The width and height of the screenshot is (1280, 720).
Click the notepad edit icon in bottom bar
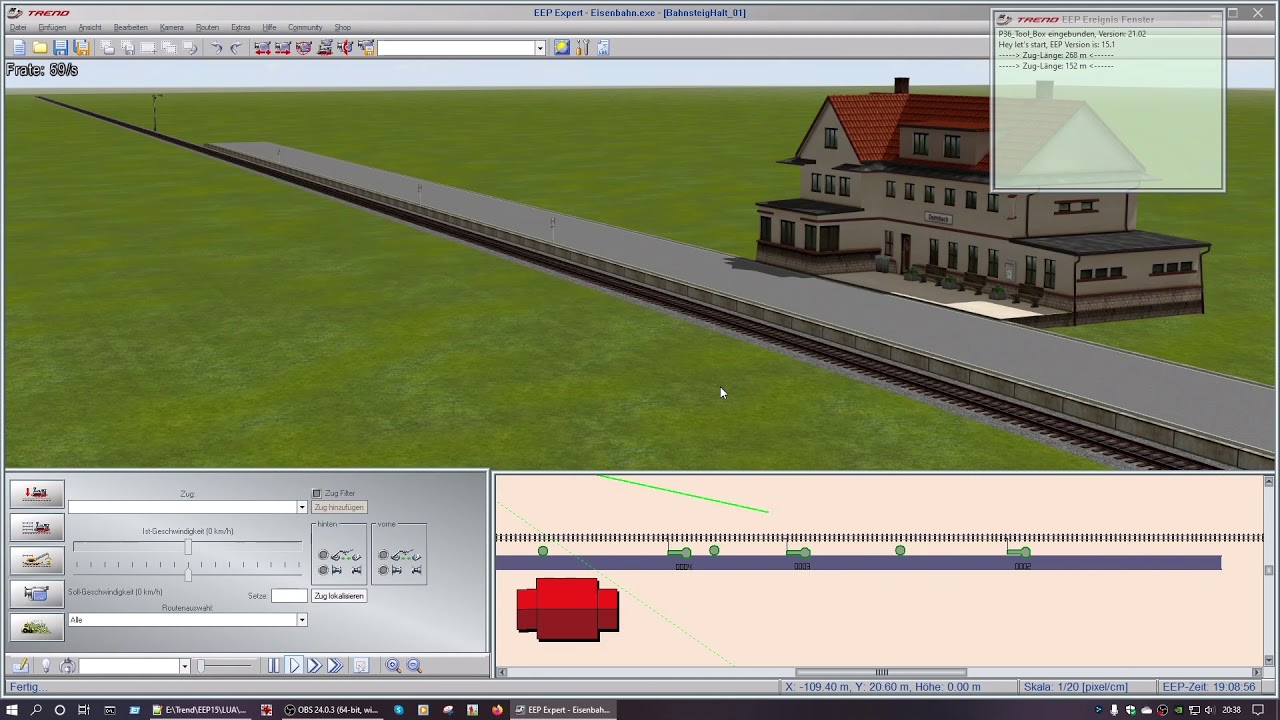pyautogui.click(x=20, y=666)
